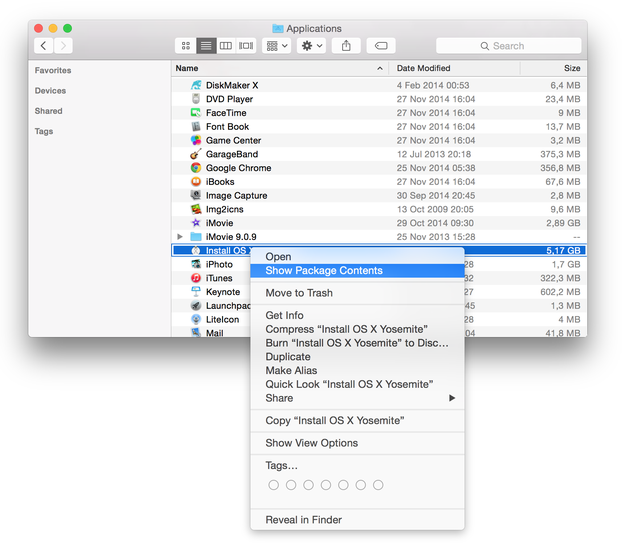
Task: Click the DVD Player app icon
Action: point(196,99)
